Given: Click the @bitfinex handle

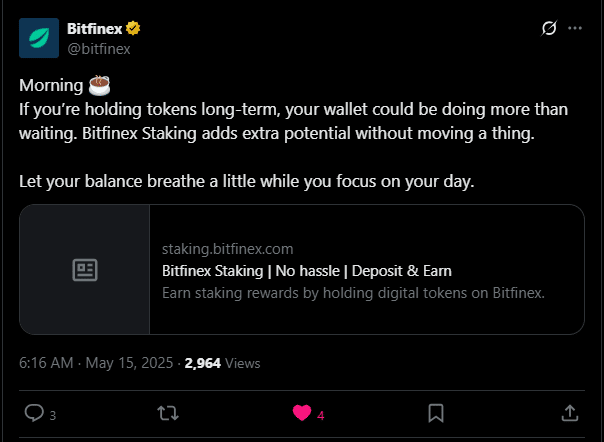Looking at the screenshot, I should [x=99, y=49].
